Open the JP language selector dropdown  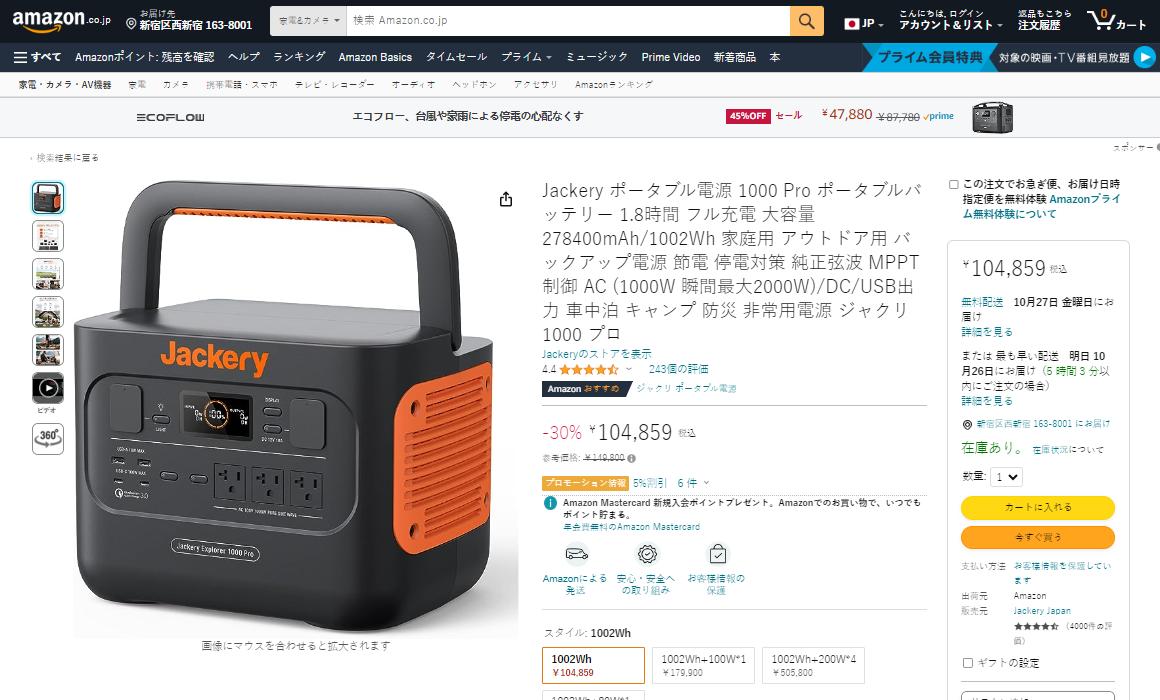click(864, 24)
